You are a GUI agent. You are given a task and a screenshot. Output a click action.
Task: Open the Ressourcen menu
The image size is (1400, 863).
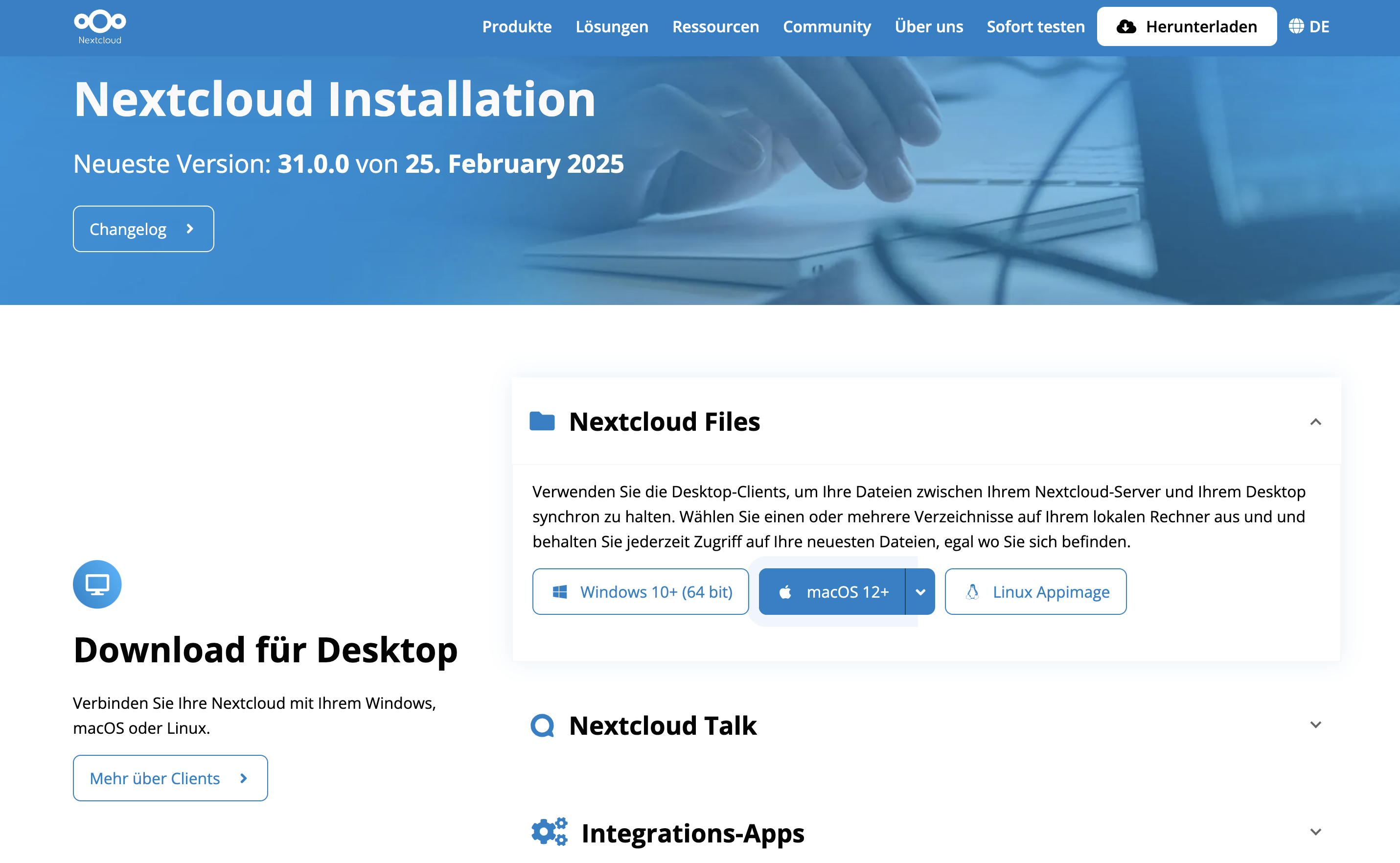pyautogui.click(x=715, y=26)
